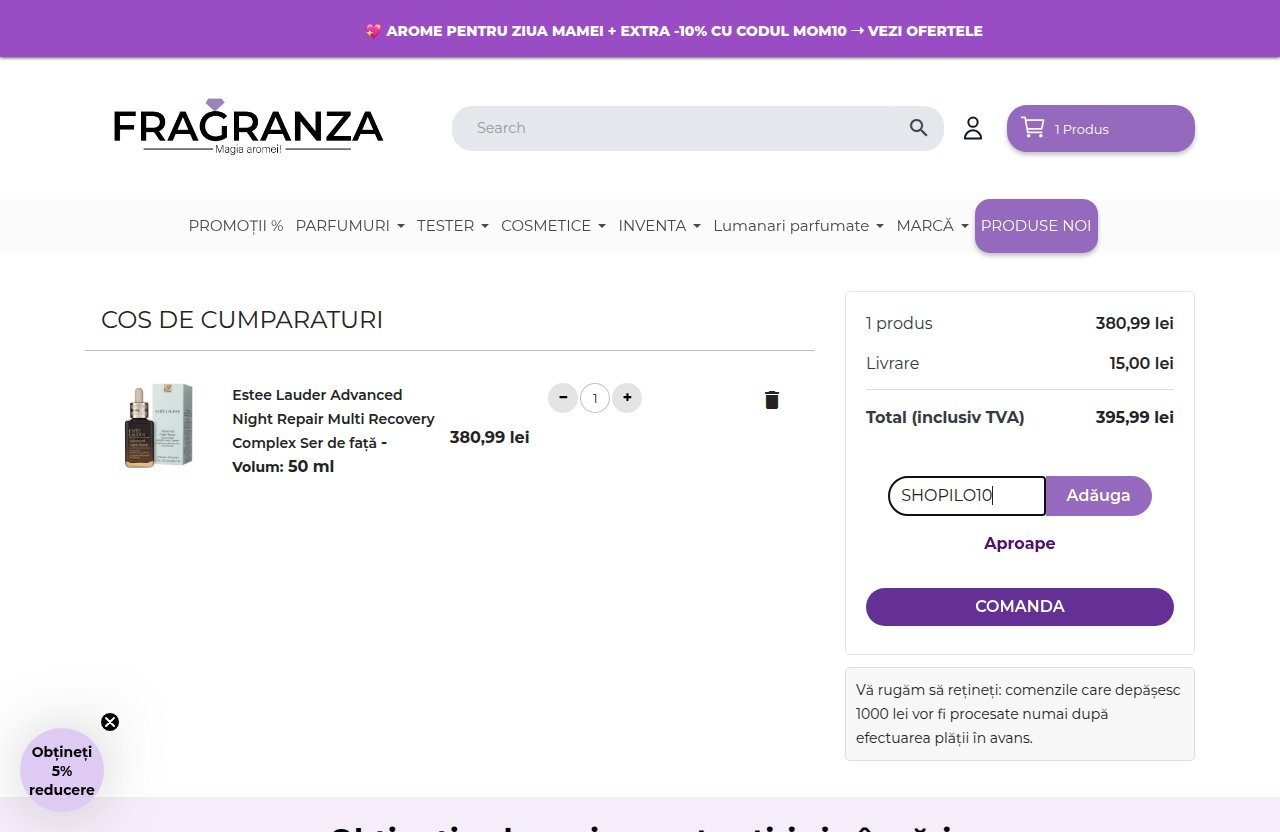This screenshot has height=832, width=1280.
Task: Open the Mother's Day promo banner
Action: pos(674,31)
